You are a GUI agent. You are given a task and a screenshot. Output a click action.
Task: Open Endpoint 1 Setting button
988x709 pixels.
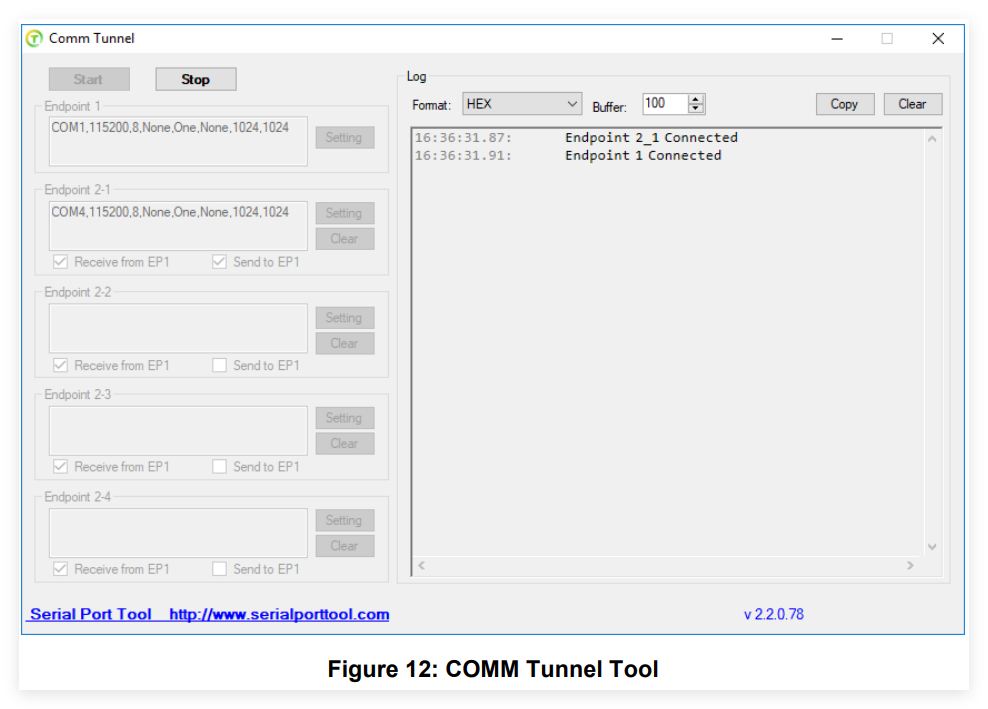pos(345,137)
